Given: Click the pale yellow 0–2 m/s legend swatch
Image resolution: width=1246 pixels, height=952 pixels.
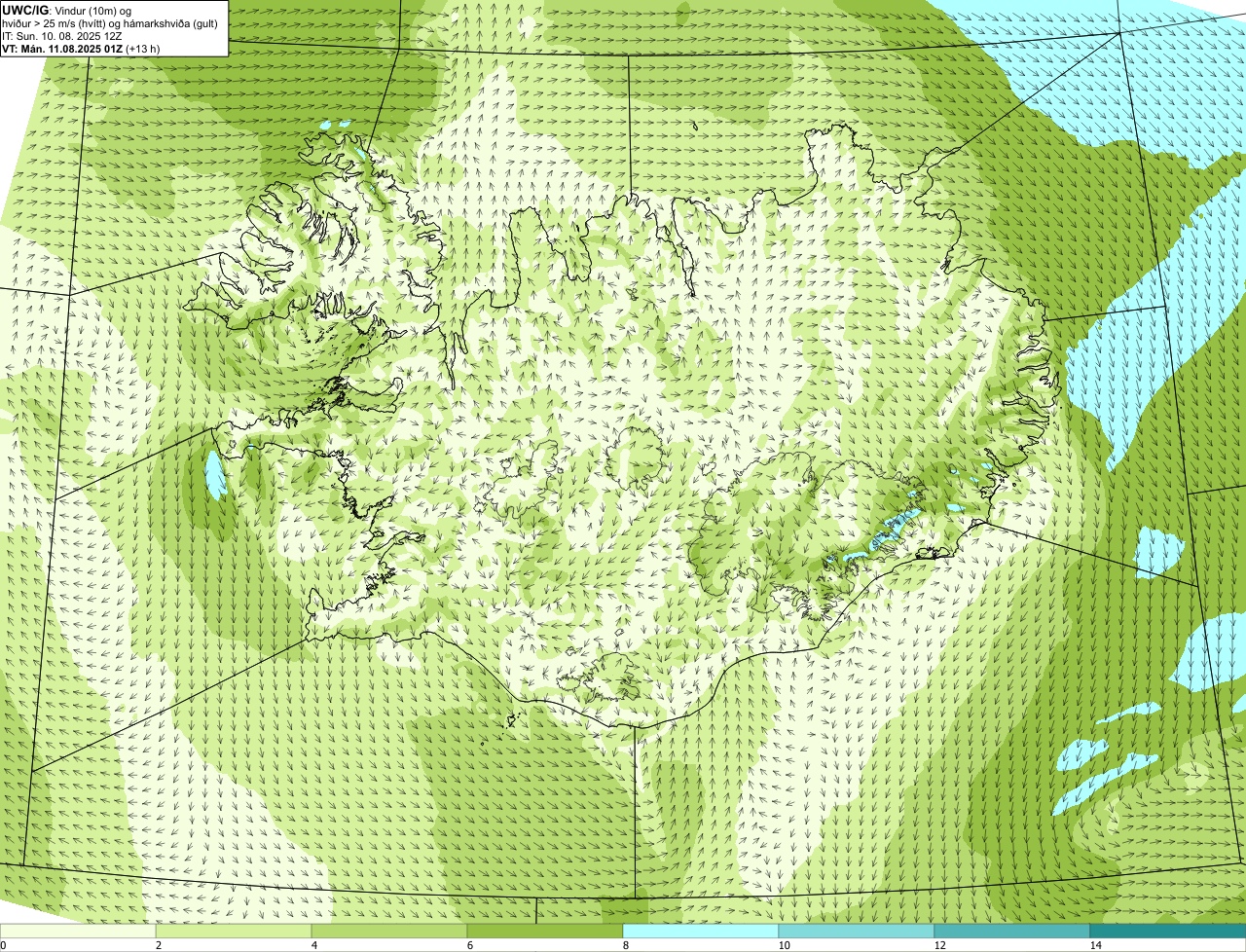Looking at the screenshot, I should coord(78,932).
